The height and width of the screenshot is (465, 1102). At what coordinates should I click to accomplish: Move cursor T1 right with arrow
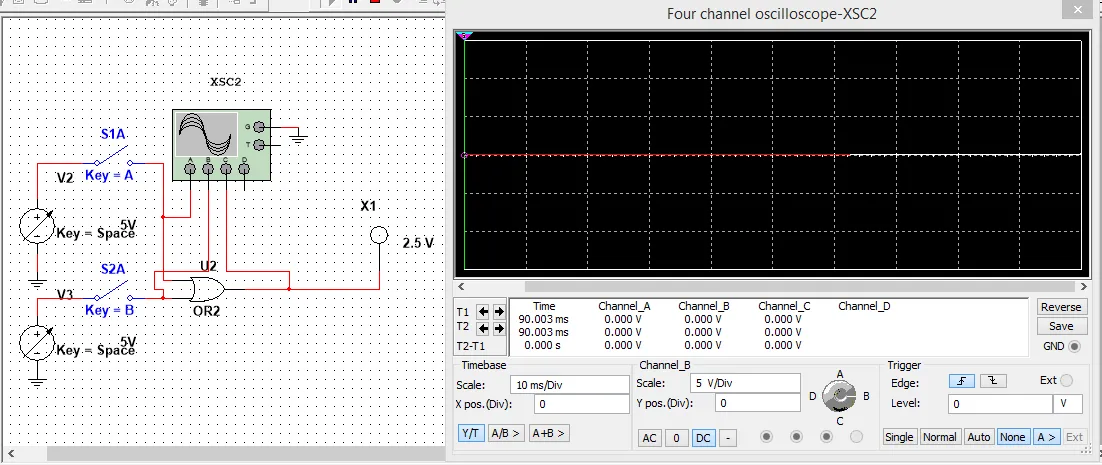point(498,312)
